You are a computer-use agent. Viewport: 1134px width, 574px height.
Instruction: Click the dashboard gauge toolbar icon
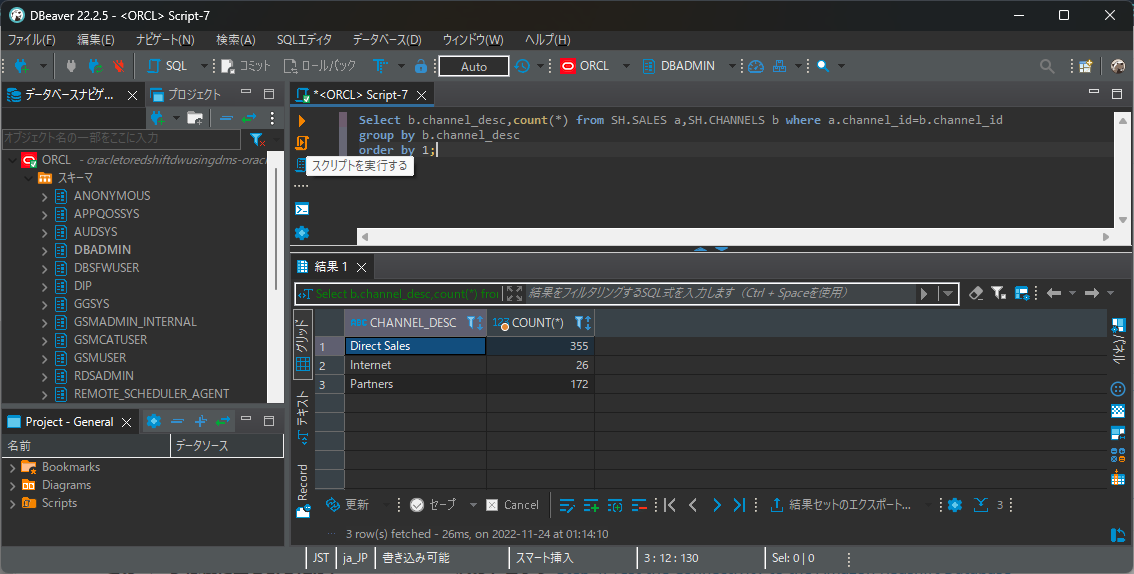click(756, 66)
